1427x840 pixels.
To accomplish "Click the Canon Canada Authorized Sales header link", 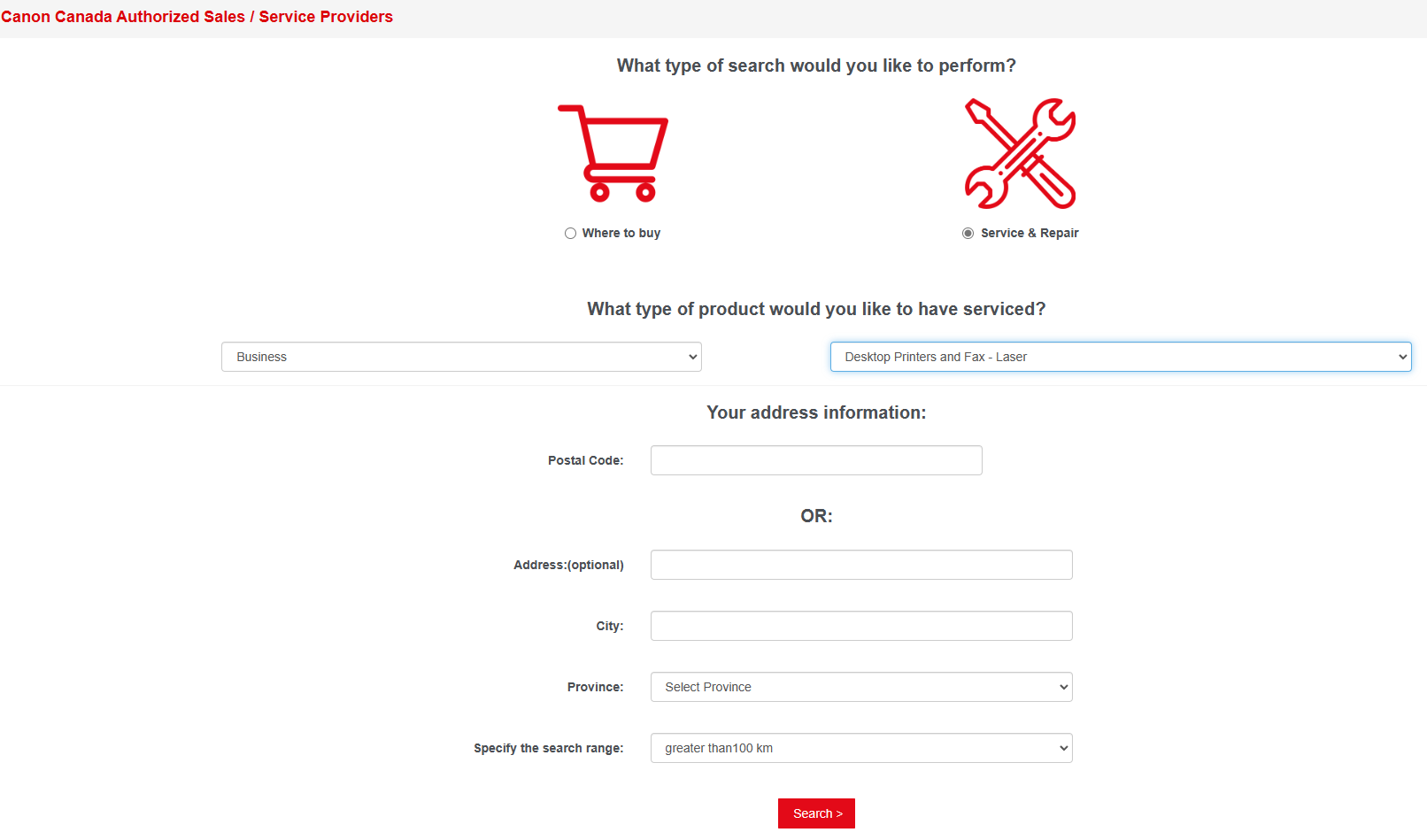I will point(197,17).
